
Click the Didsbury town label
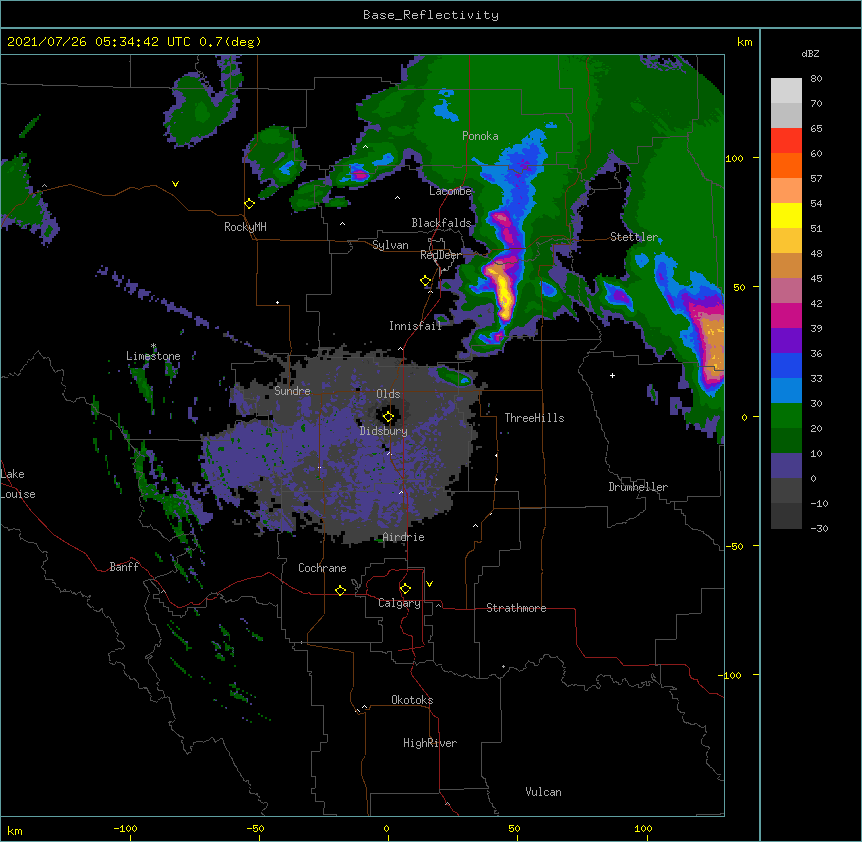(x=383, y=431)
